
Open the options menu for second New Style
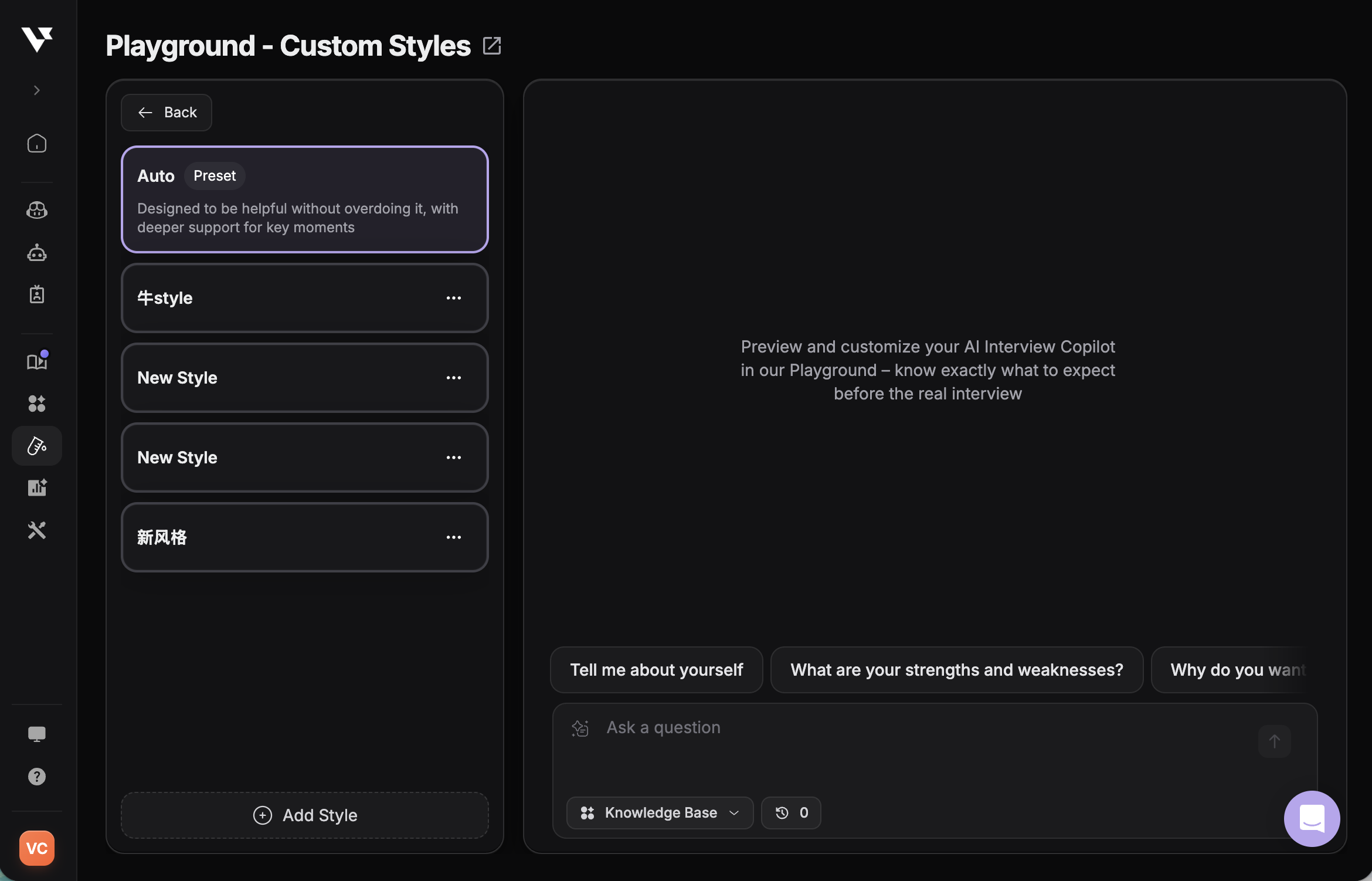pos(454,458)
